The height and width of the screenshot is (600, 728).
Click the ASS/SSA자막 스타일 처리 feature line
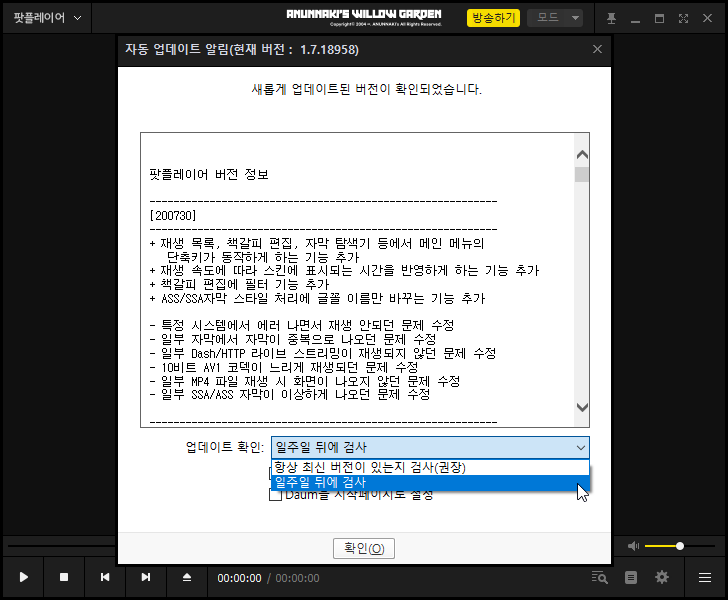click(317, 298)
